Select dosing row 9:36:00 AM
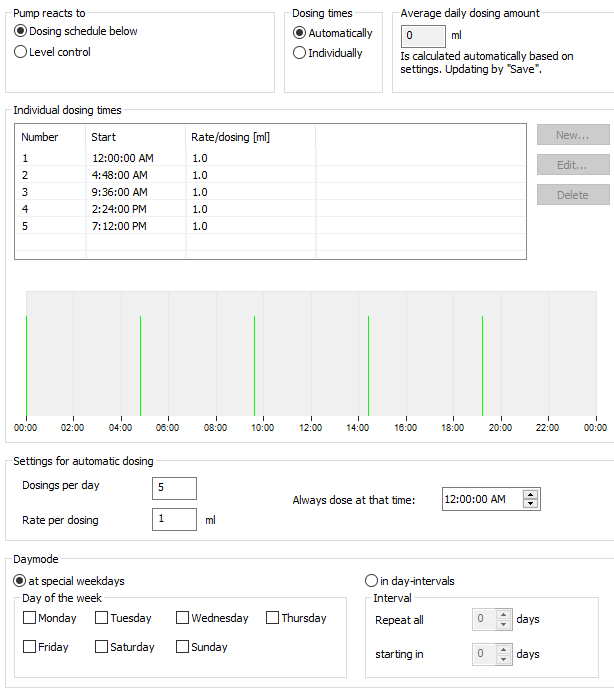614x689 pixels. coord(270,192)
